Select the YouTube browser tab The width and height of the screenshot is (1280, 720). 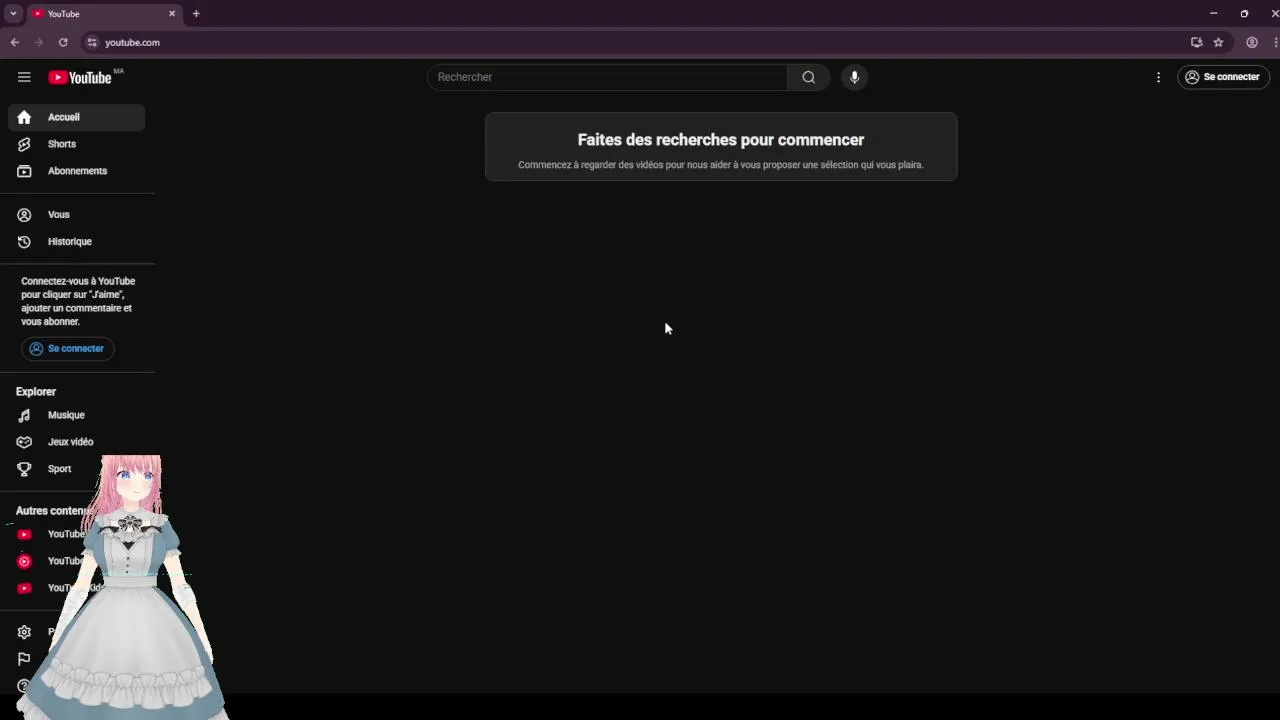[103, 14]
